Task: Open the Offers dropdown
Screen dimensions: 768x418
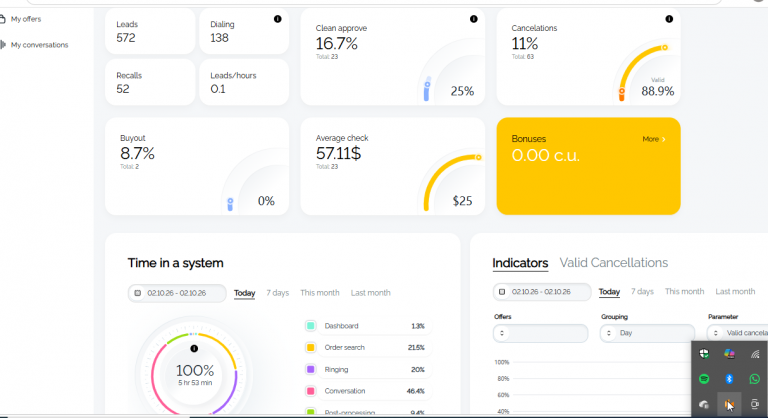Action: click(541, 333)
